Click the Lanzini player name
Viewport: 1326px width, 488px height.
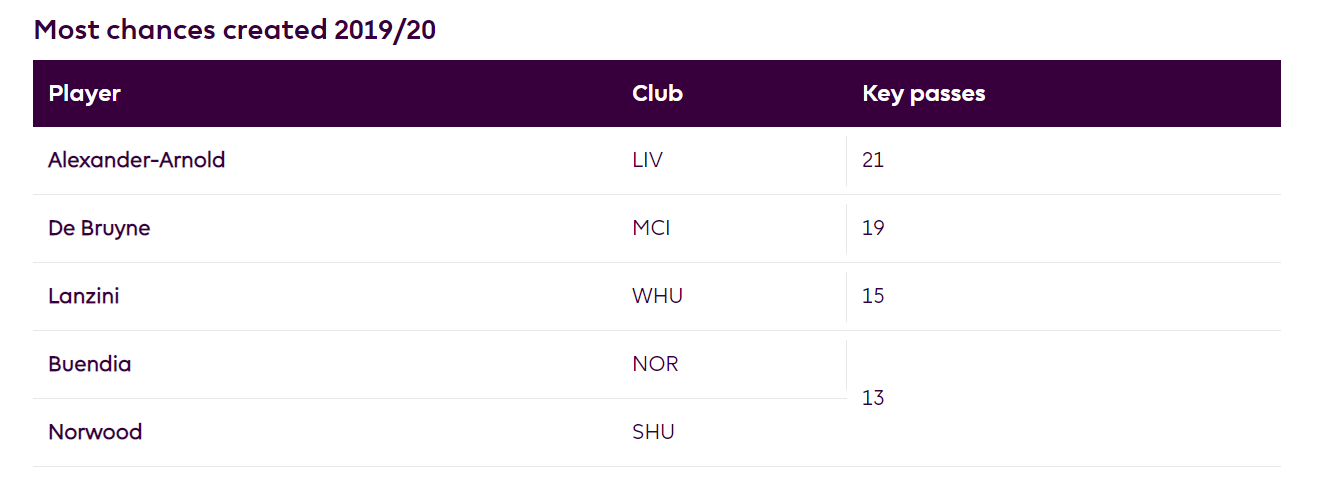[84, 296]
